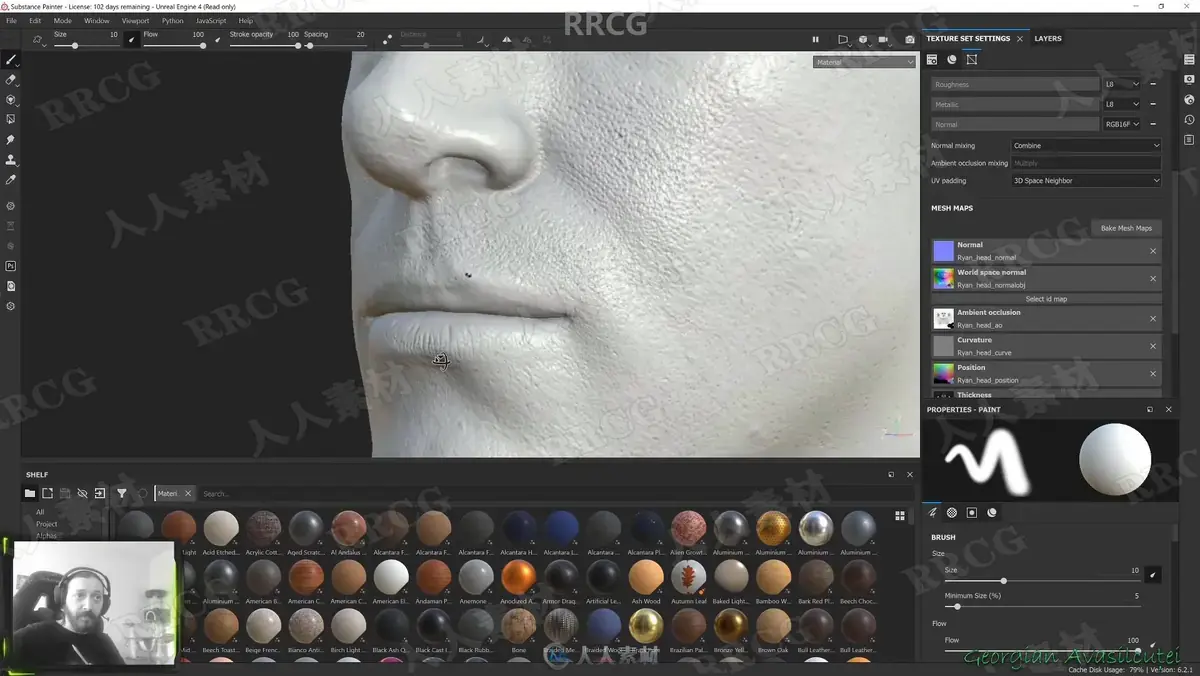
Task: Activate the Smudge tool
Action: coord(11,139)
